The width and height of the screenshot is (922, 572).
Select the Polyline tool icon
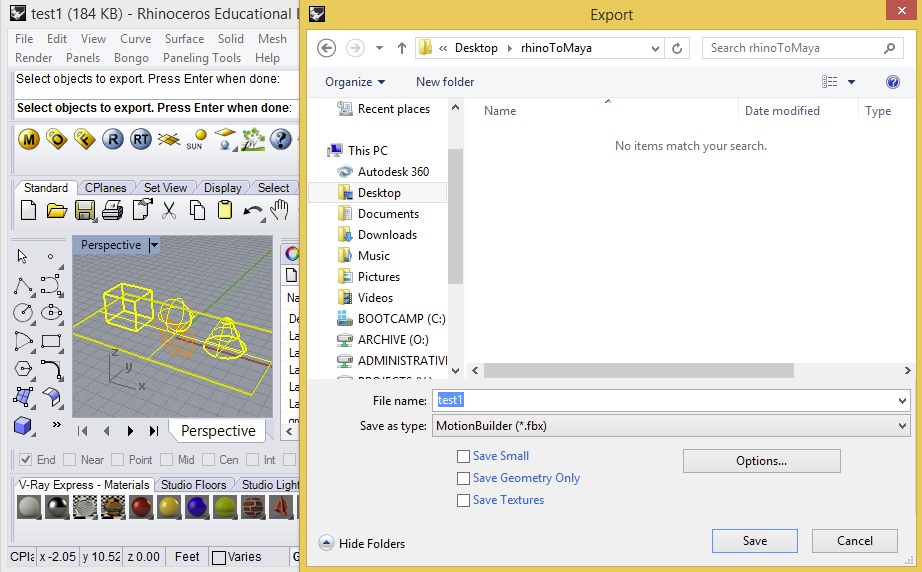click(x=23, y=286)
